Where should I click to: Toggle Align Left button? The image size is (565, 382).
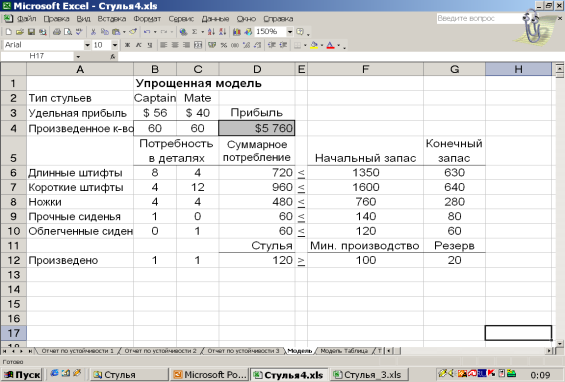pos(164,45)
